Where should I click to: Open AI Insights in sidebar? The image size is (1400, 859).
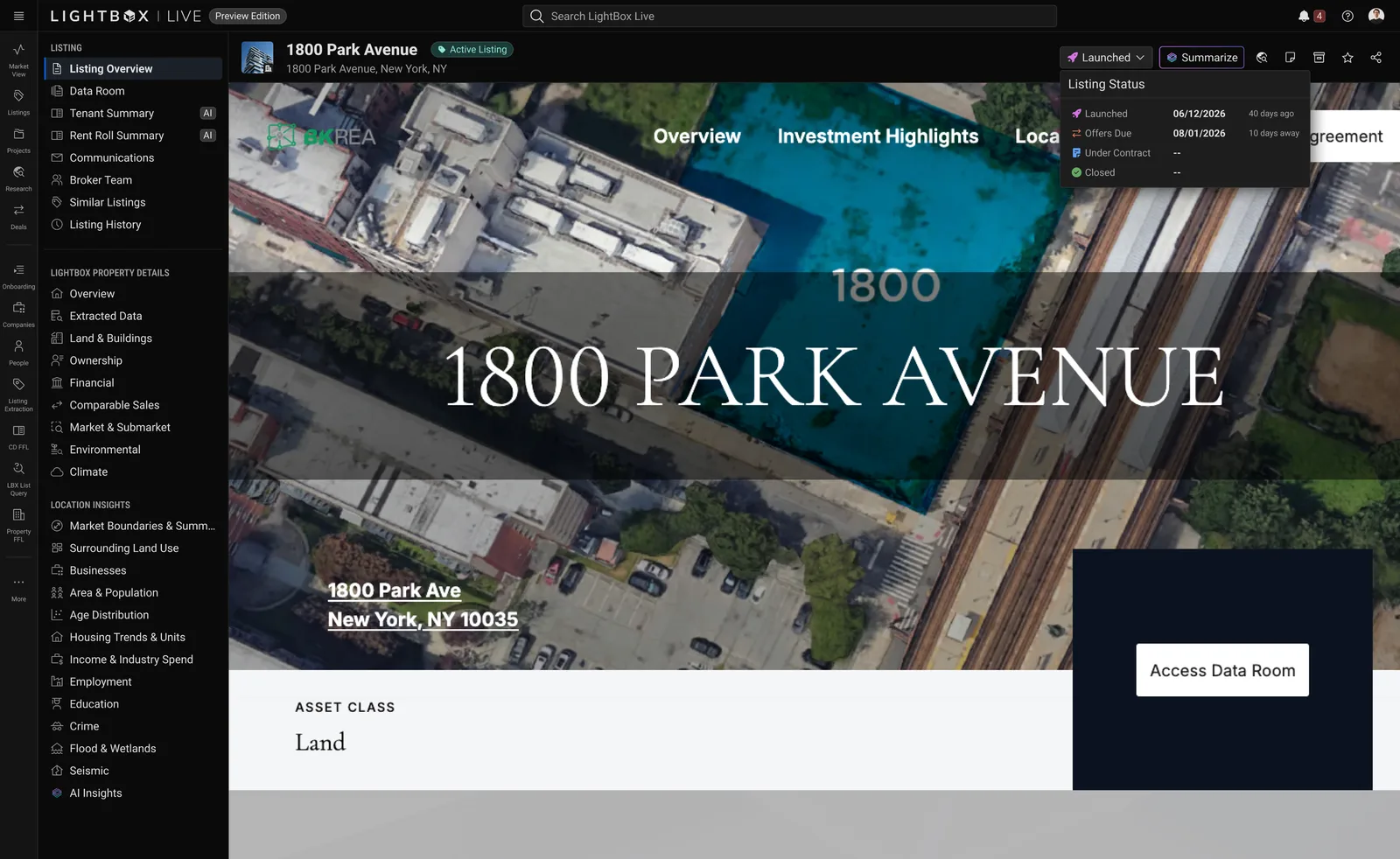pyautogui.click(x=133, y=793)
